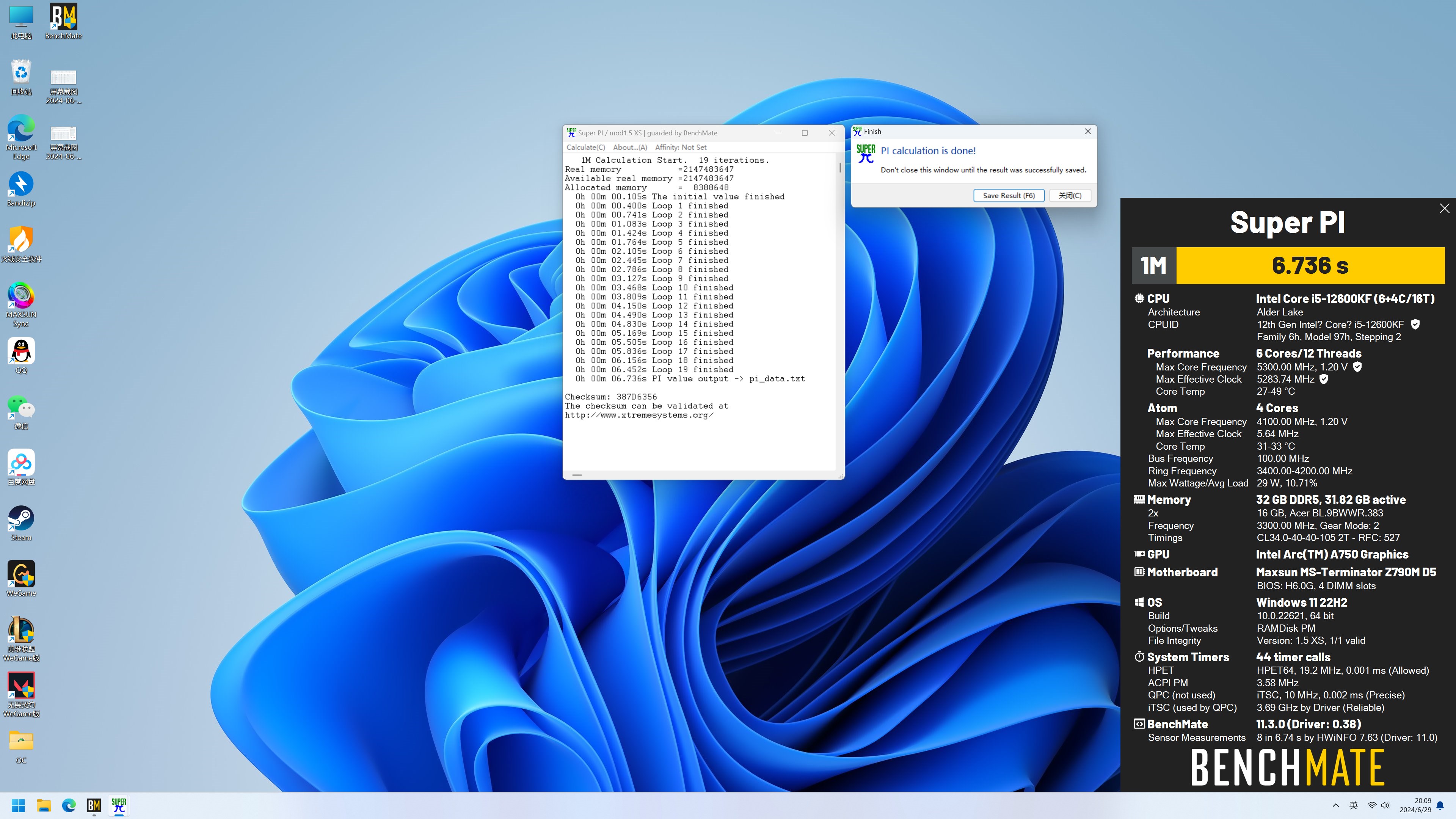Click the PI value output pi_data.txt line

tap(690, 379)
